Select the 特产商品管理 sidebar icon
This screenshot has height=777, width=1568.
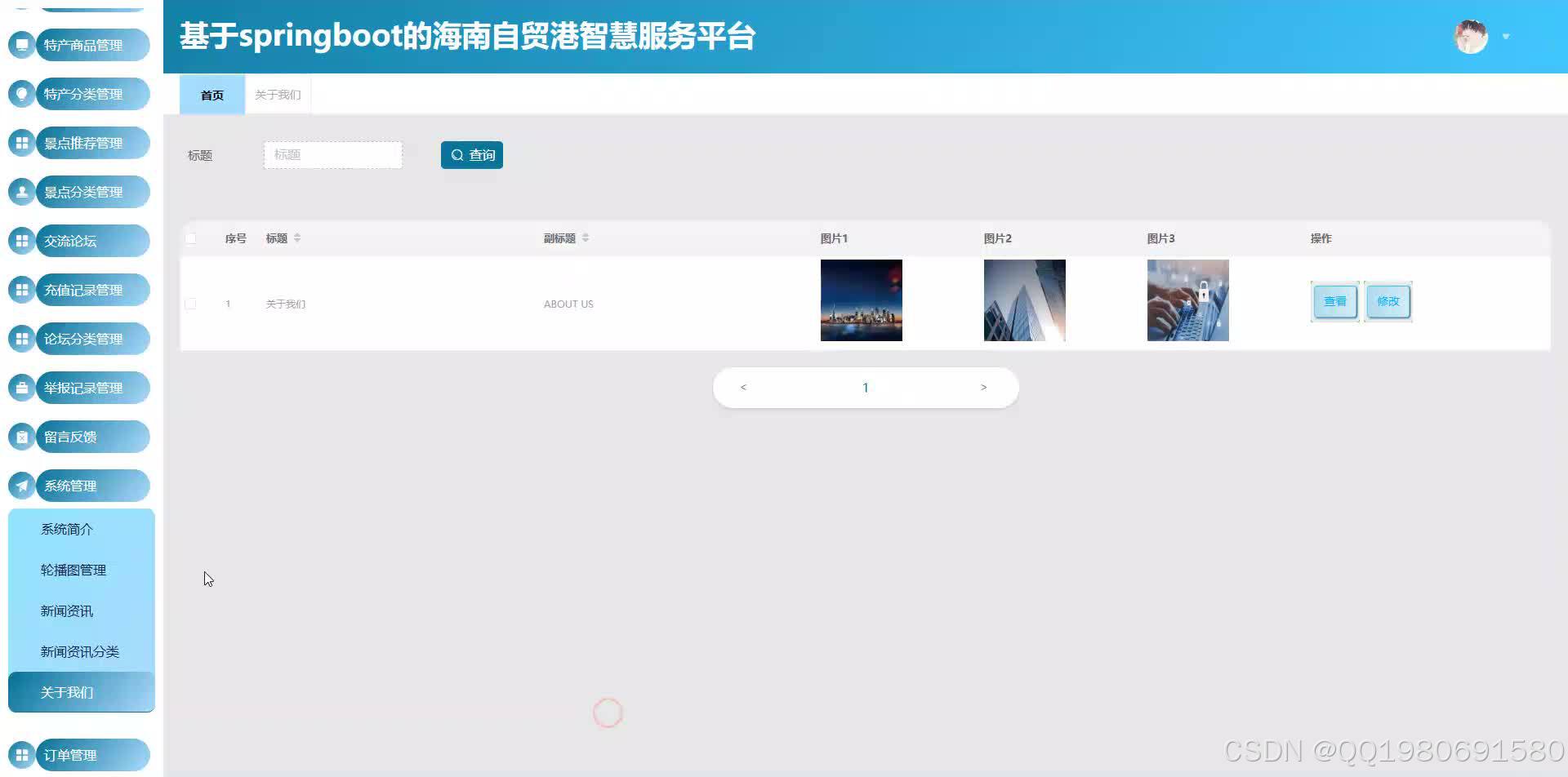pyautogui.click(x=21, y=45)
